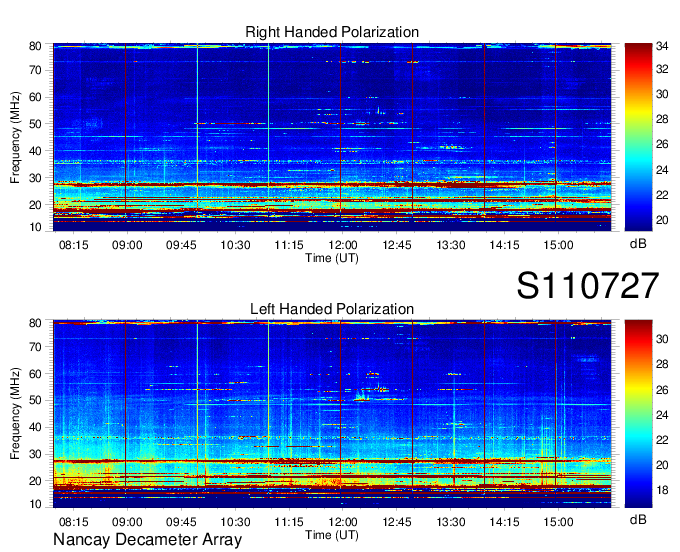Click the Right Handed Polarization title
Image resolution: width=680 pixels, height=552 pixels.
tap(332, 32)
